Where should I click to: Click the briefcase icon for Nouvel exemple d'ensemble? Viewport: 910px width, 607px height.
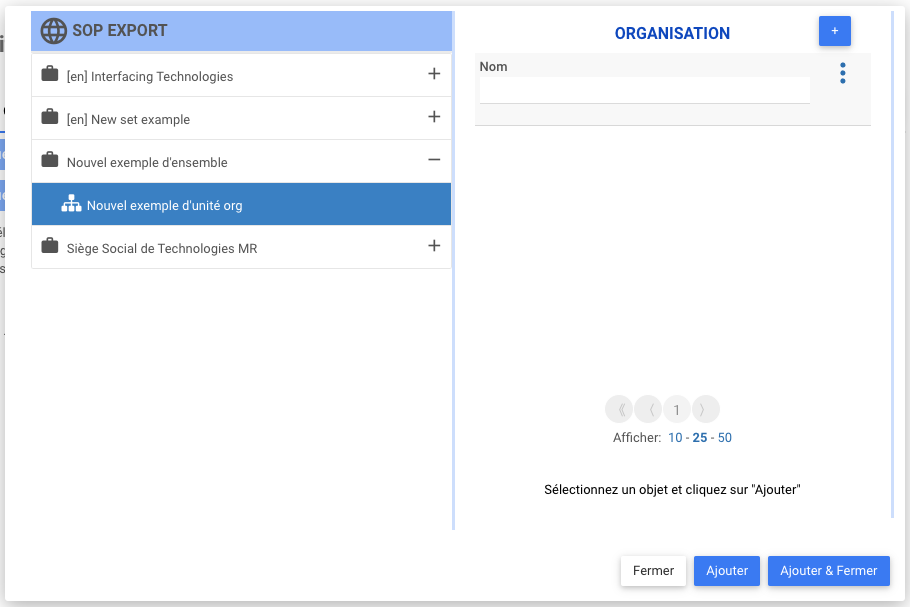pyautogui.click(x=49, y=161)
